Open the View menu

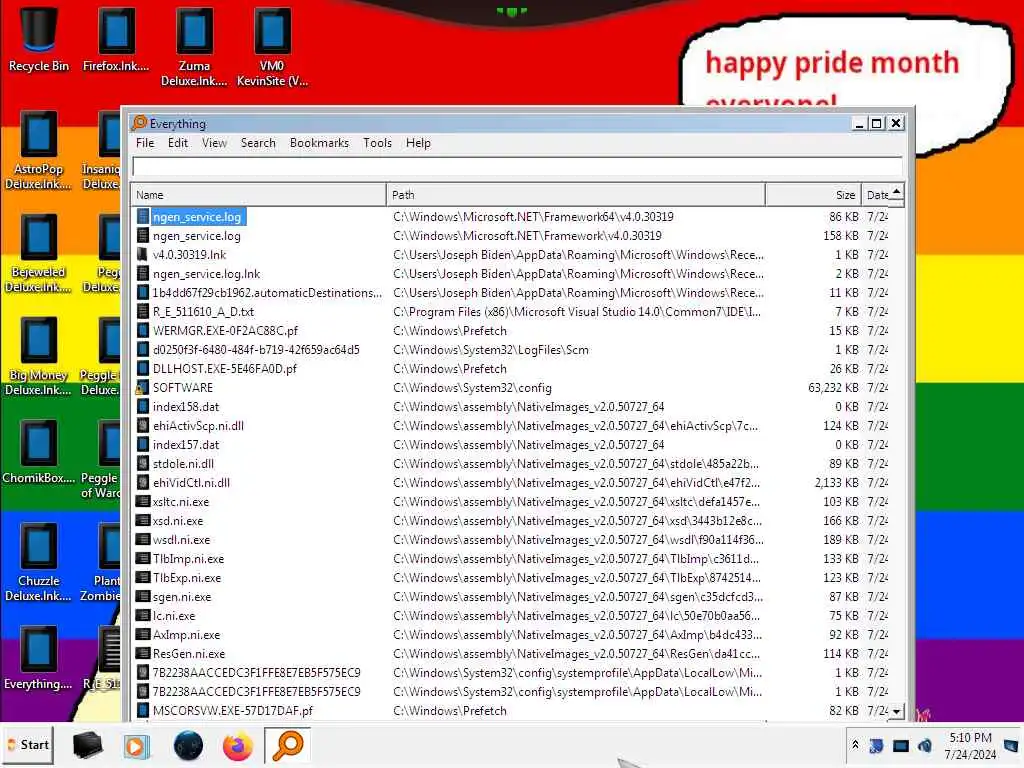pos(214,143)
